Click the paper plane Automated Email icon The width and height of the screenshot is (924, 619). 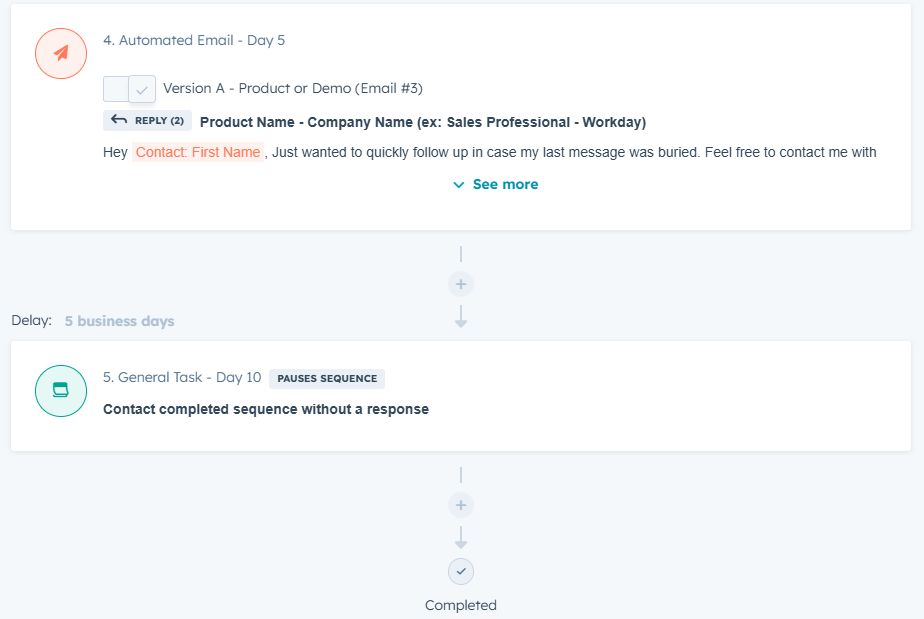pos(61,53)
